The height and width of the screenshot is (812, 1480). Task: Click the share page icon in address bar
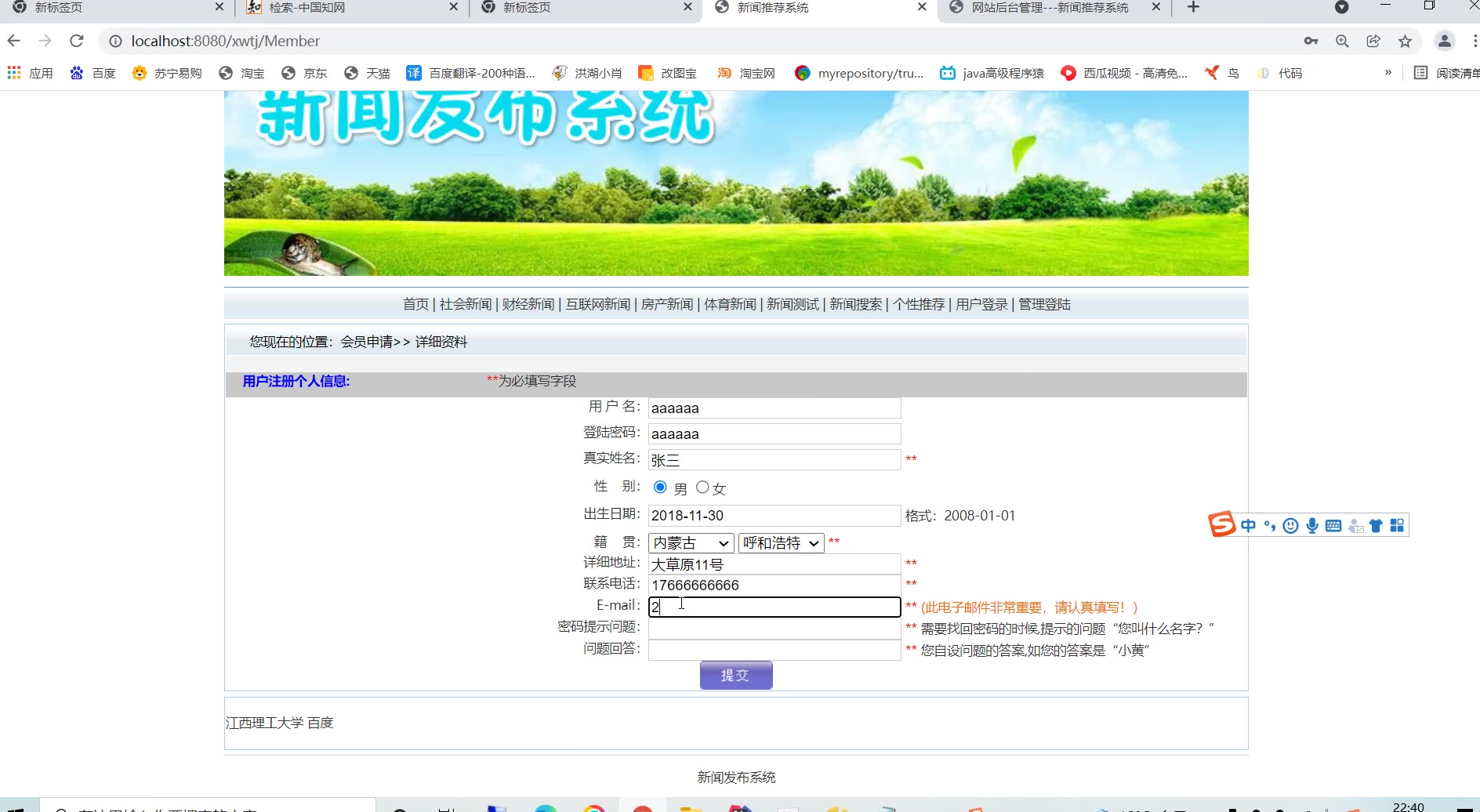point(1373,41)
